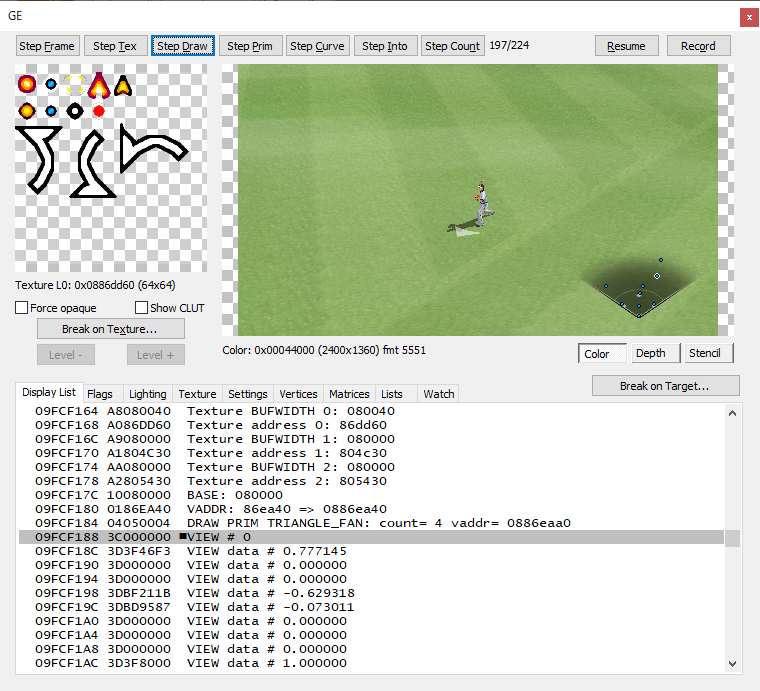Select row 'VIEW data # -0.073011'
Viewport: 760px width, 691px height.
tap(371, 607)
